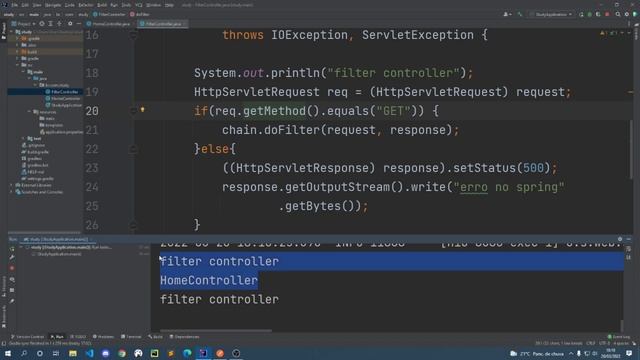
Task: Open Version Control tool window
Action: click(x=27, y=337)
